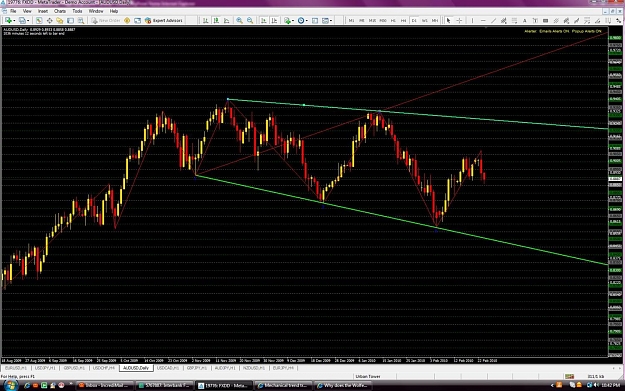Switch to the D1 timeframe
Image resolution: width=625 pixels, height=391 pixels.
tap(414, 20)
